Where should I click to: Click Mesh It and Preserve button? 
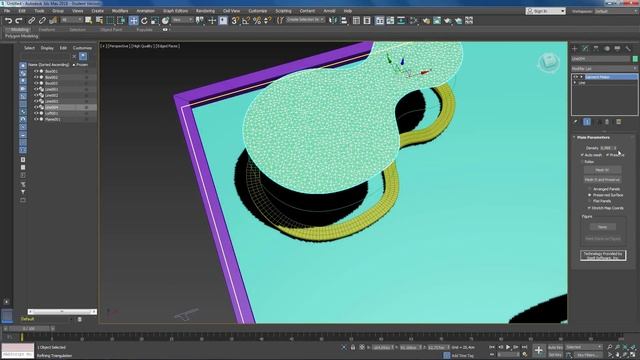coord(602,180)
